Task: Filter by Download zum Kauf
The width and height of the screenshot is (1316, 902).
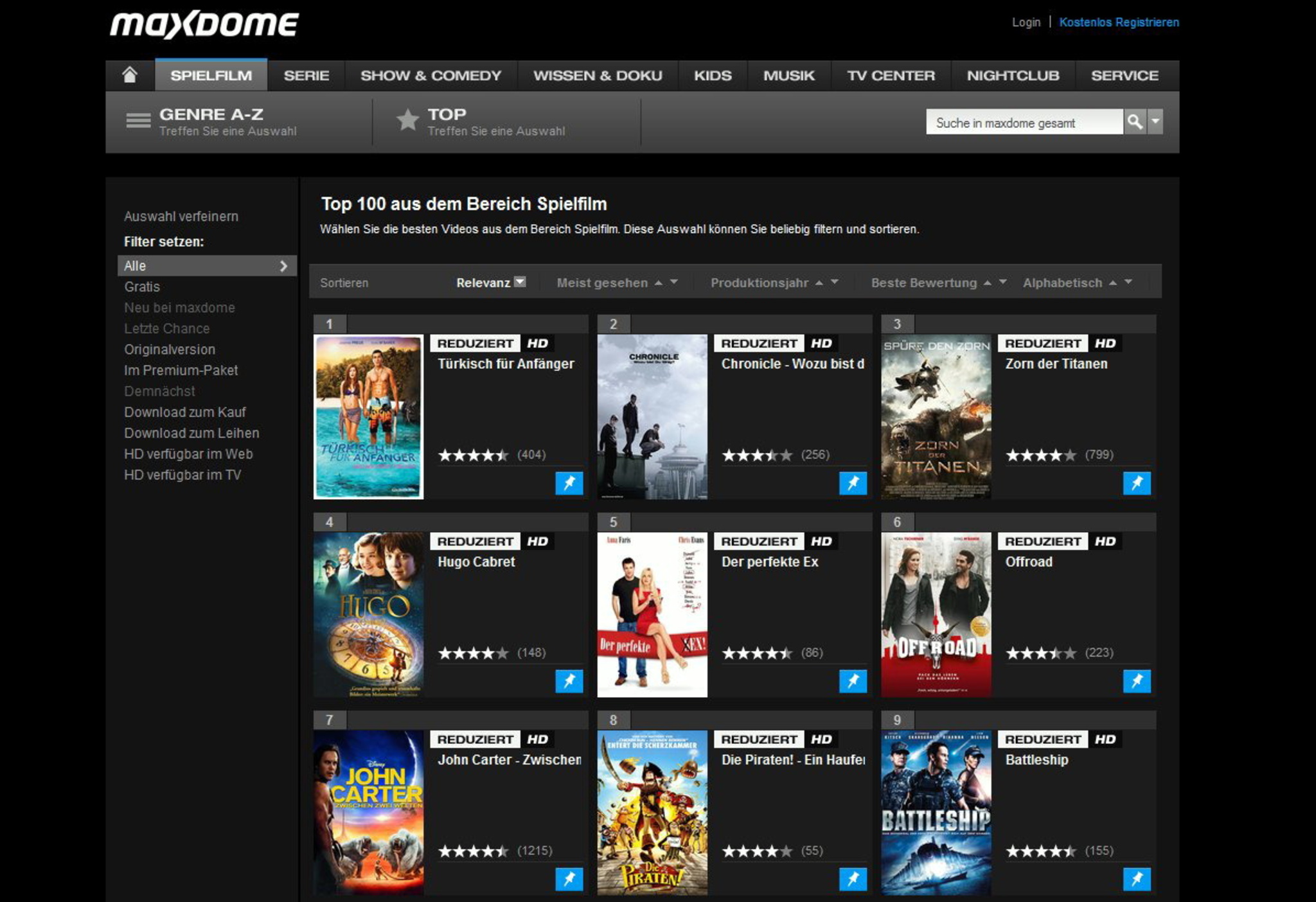Action: point(185,412)
